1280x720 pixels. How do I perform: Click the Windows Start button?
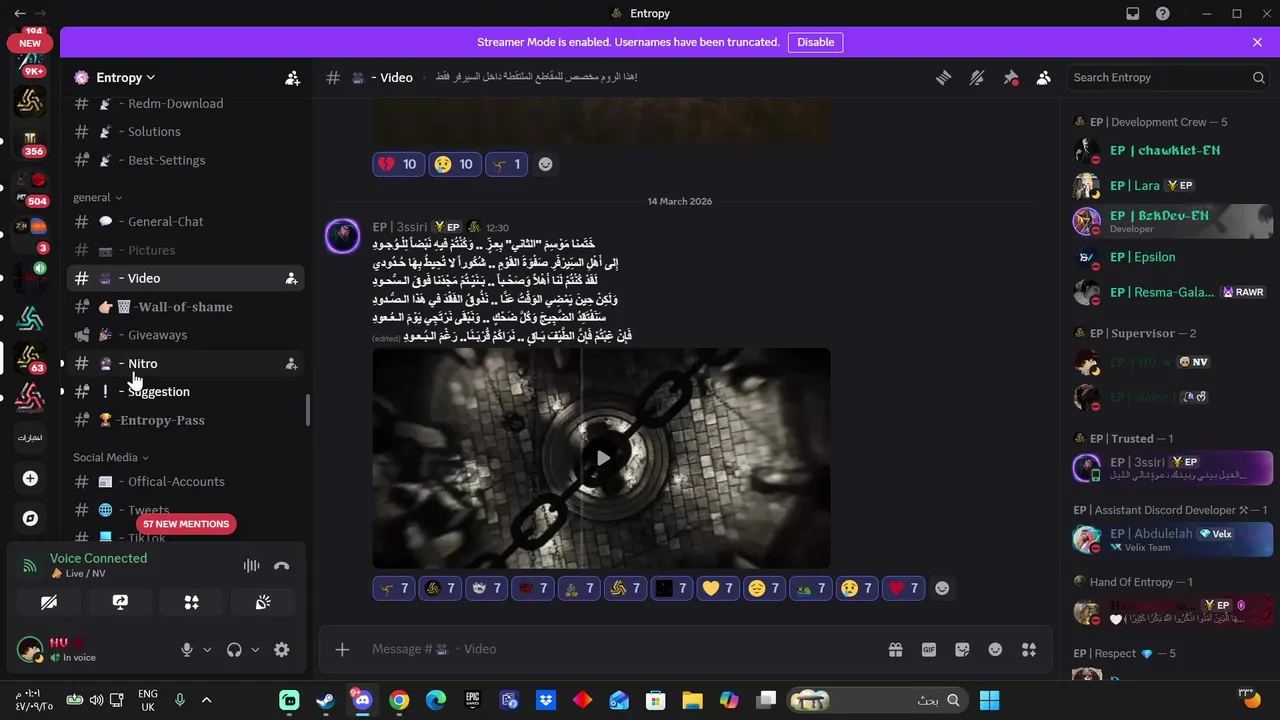coord(989,700)
